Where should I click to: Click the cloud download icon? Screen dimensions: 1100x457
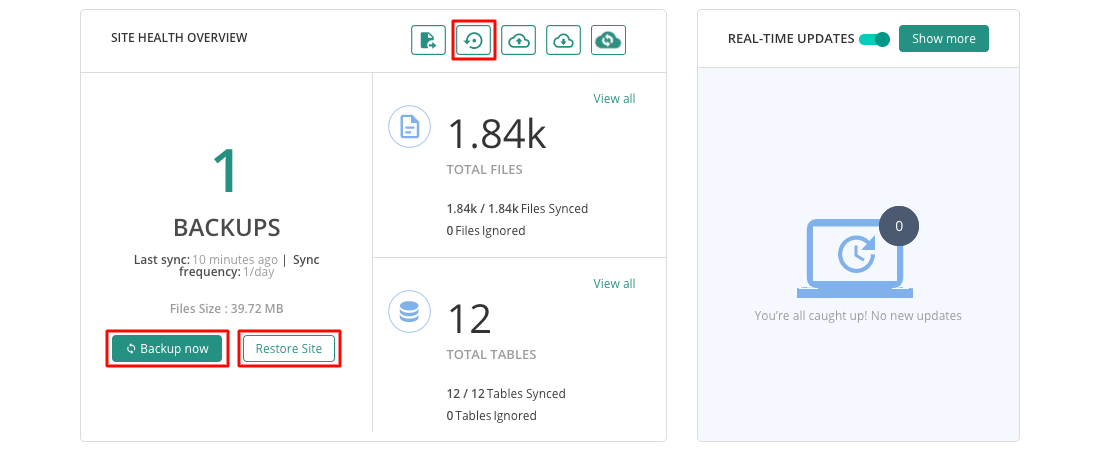(x=563, y=40)
